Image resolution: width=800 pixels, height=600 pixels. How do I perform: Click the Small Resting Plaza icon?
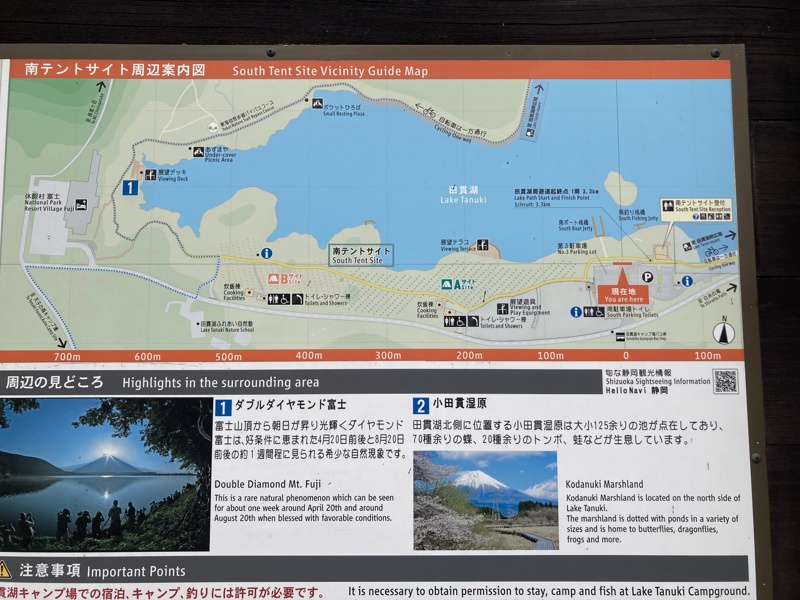pos(317,104)
